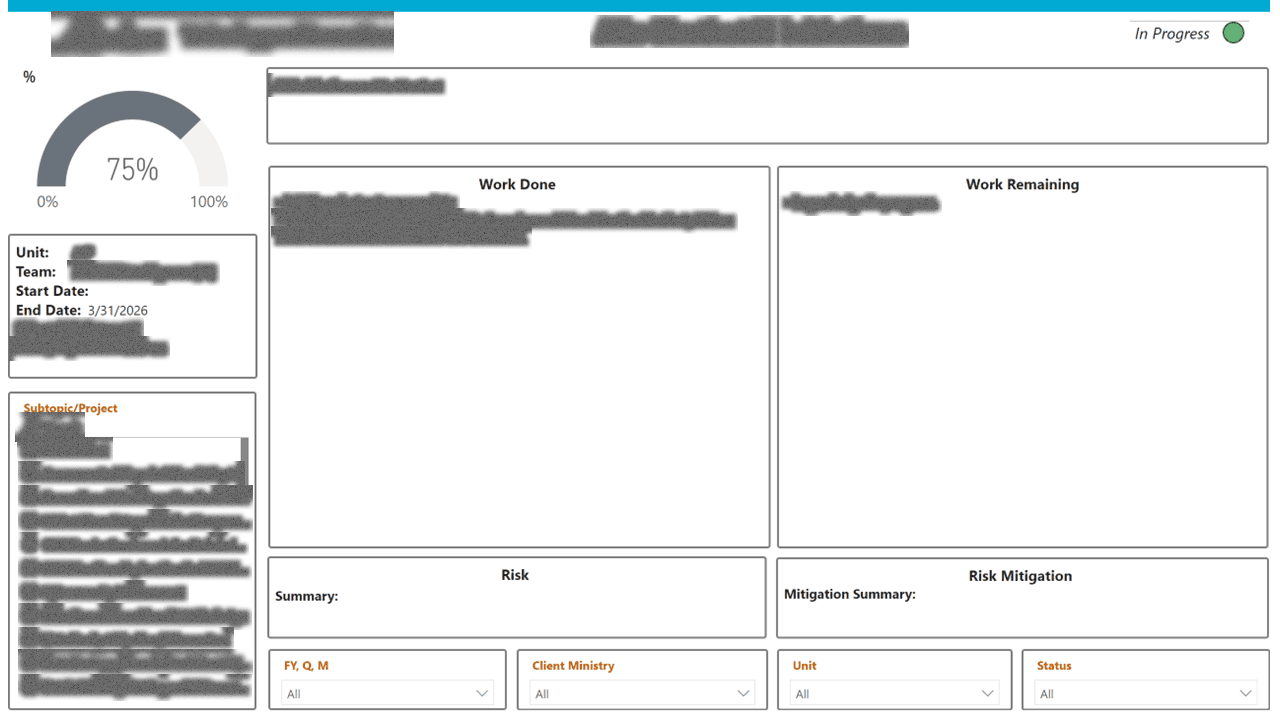Select the Work Remaining panel header
This screenshot has width=1280, height=720.
(x=1022, y=184)
